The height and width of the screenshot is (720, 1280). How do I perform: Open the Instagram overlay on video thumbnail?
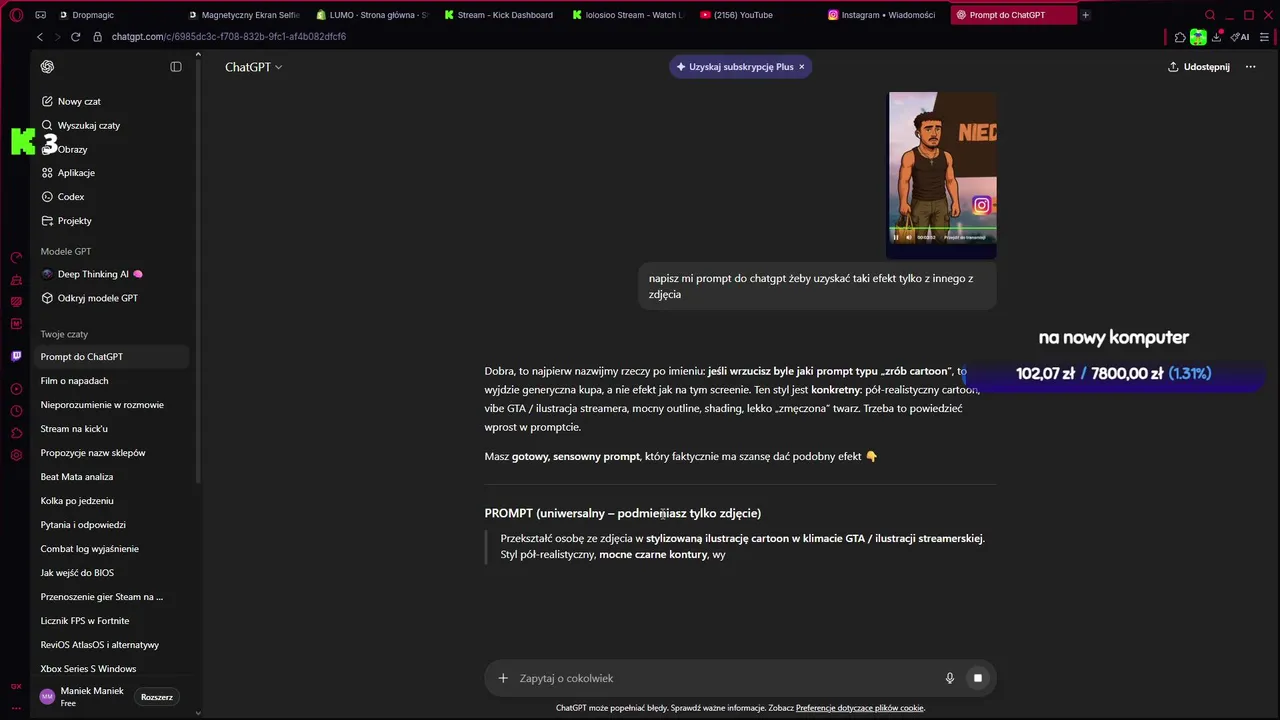(981, 205)
